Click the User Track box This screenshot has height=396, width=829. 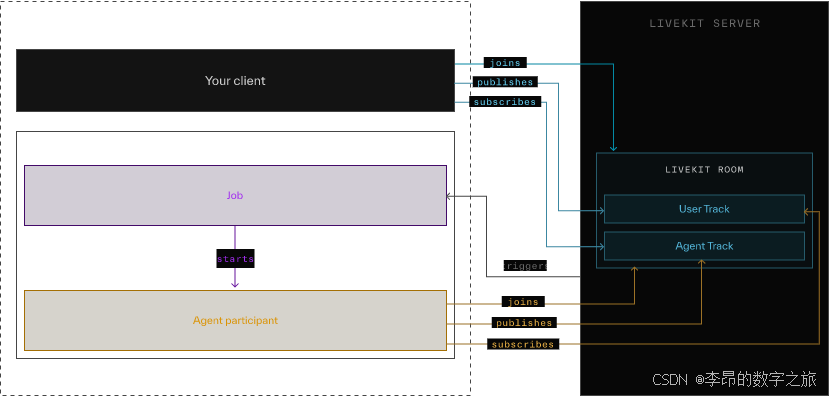click(x=704, y=209)
